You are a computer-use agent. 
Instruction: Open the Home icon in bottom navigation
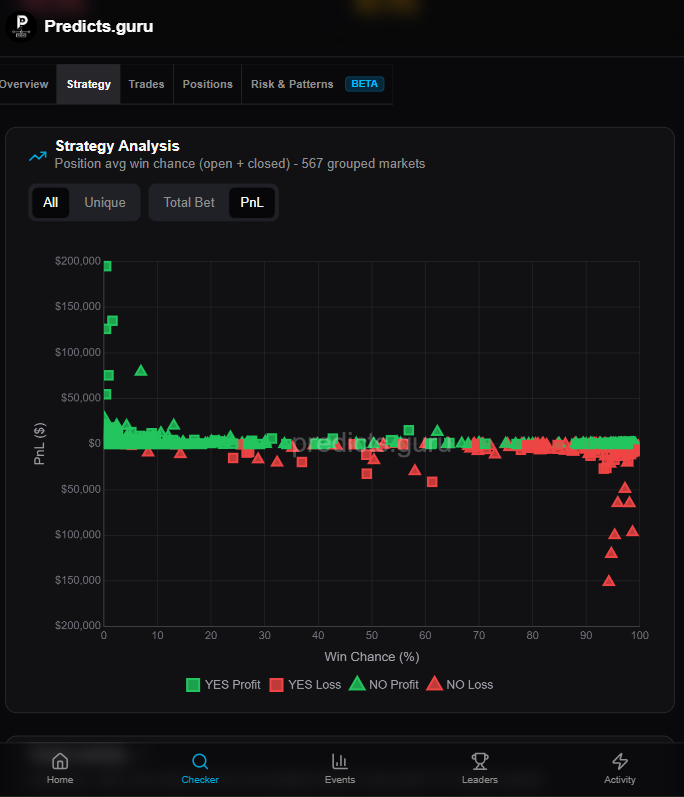coord(60,761)
